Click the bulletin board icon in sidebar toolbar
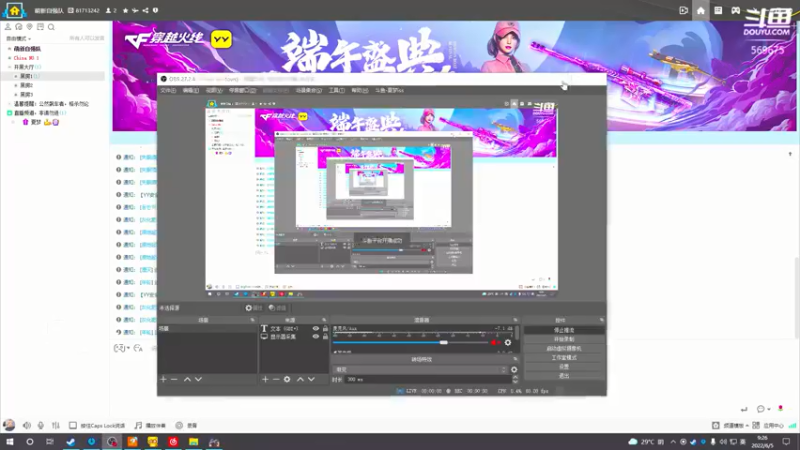This screenshot has width=800, height=450. (40, 27)
